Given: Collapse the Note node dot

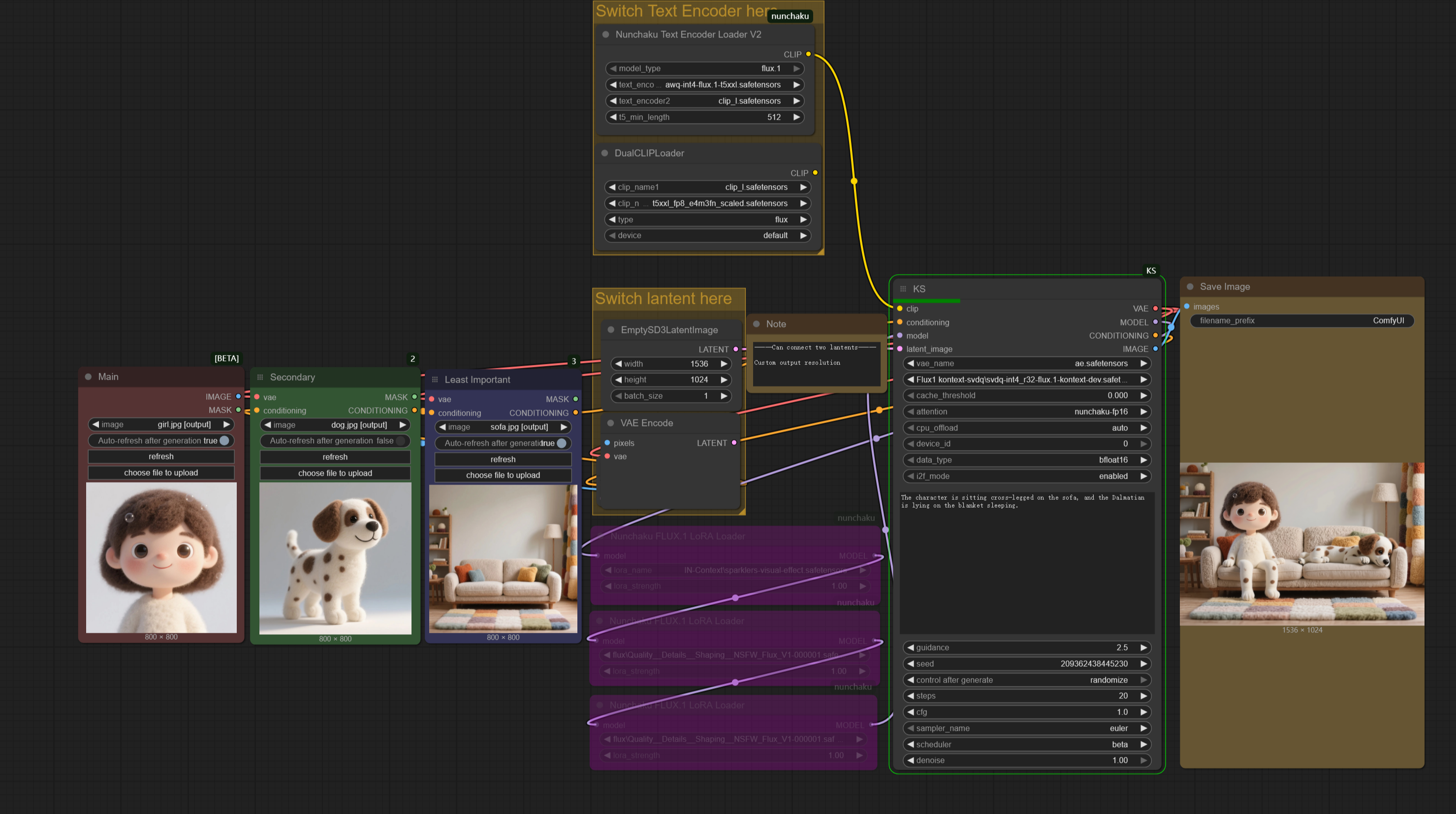Looking at the screenshot, I should [x=756, y=324].
